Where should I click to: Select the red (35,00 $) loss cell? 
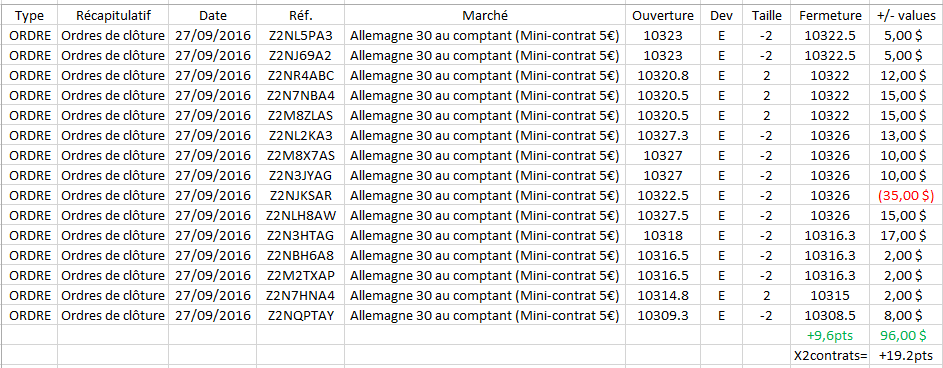click(x=906, y=195)
